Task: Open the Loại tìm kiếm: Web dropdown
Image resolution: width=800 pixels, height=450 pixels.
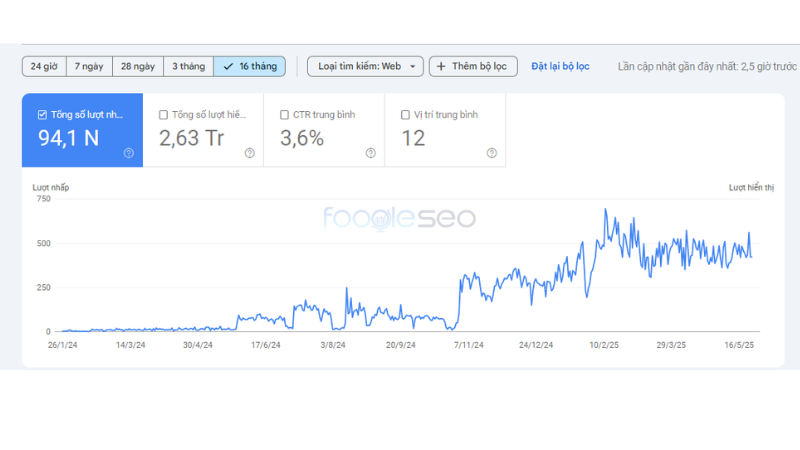Action: pos(365,66)
